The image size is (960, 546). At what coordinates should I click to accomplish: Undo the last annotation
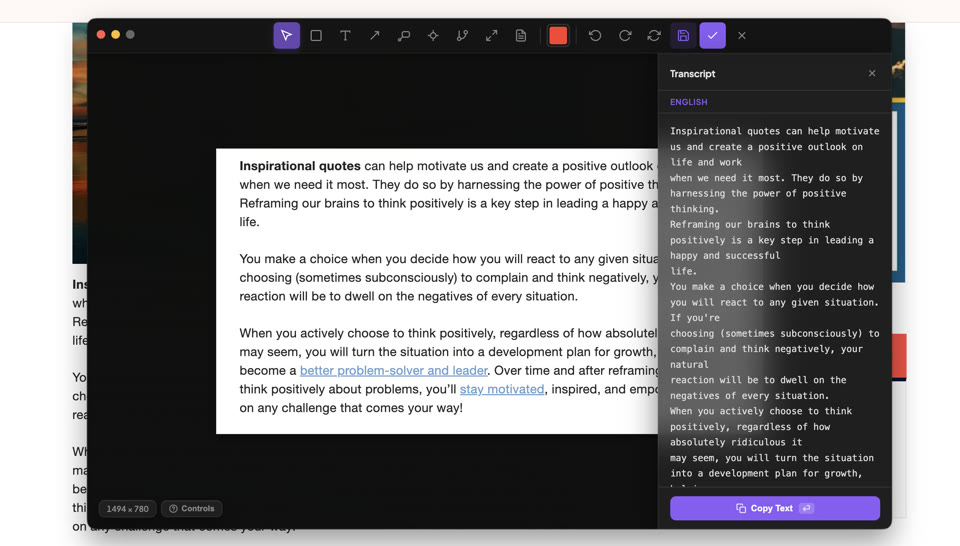[x=594, y=36]
